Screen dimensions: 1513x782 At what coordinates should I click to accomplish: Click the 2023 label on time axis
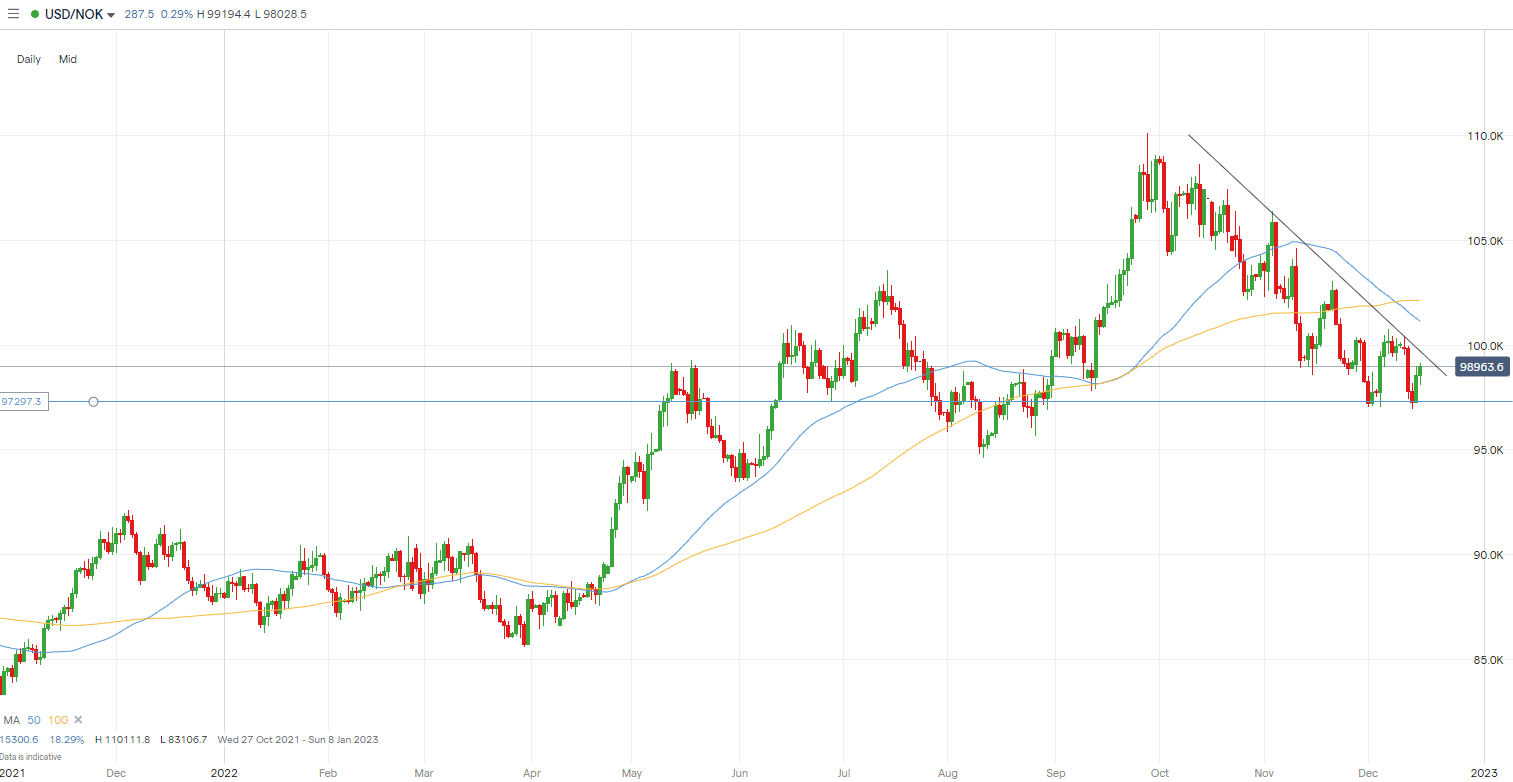point(1483,772)
